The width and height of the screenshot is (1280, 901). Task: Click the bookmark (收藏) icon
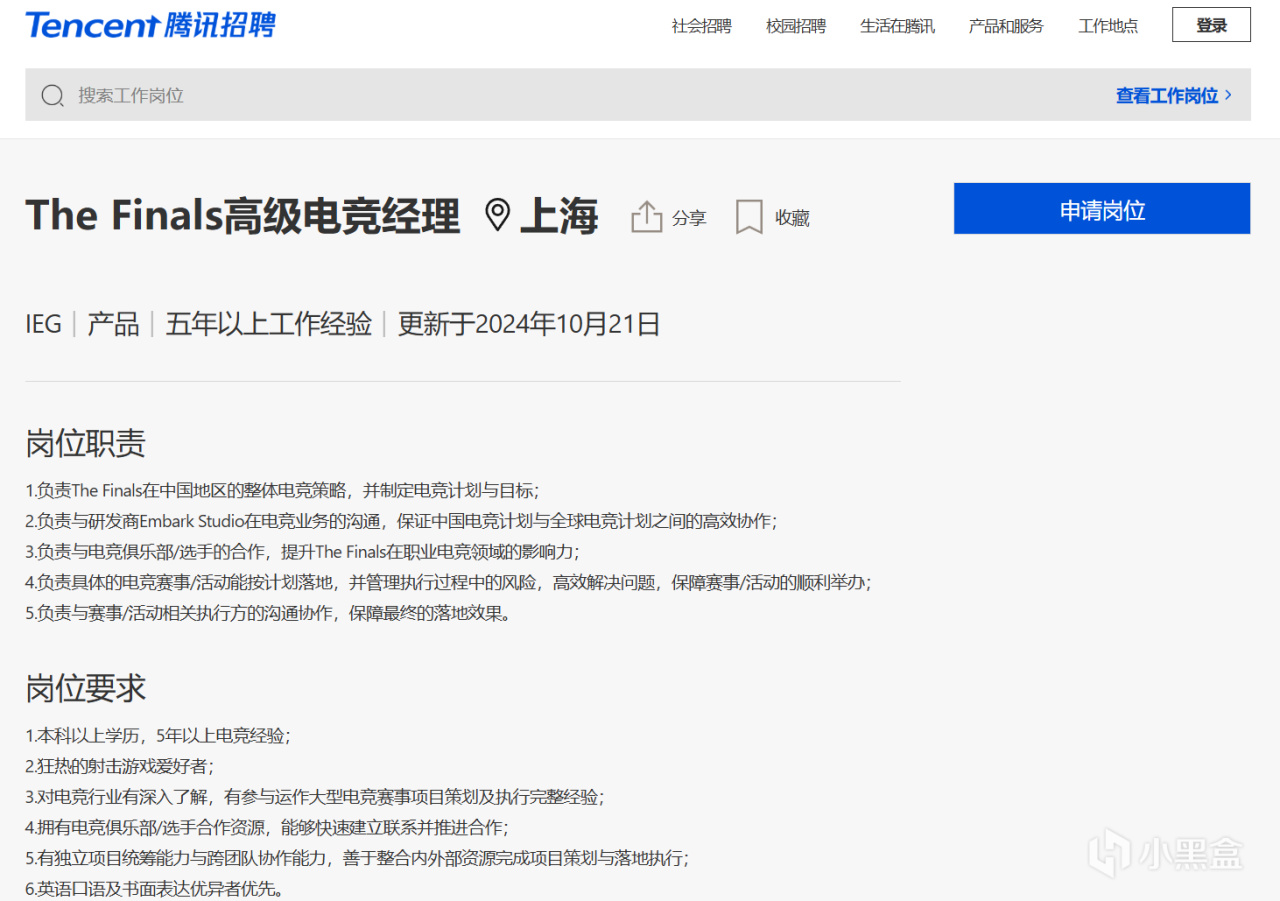pyautogui.click(x=749, y=217)
